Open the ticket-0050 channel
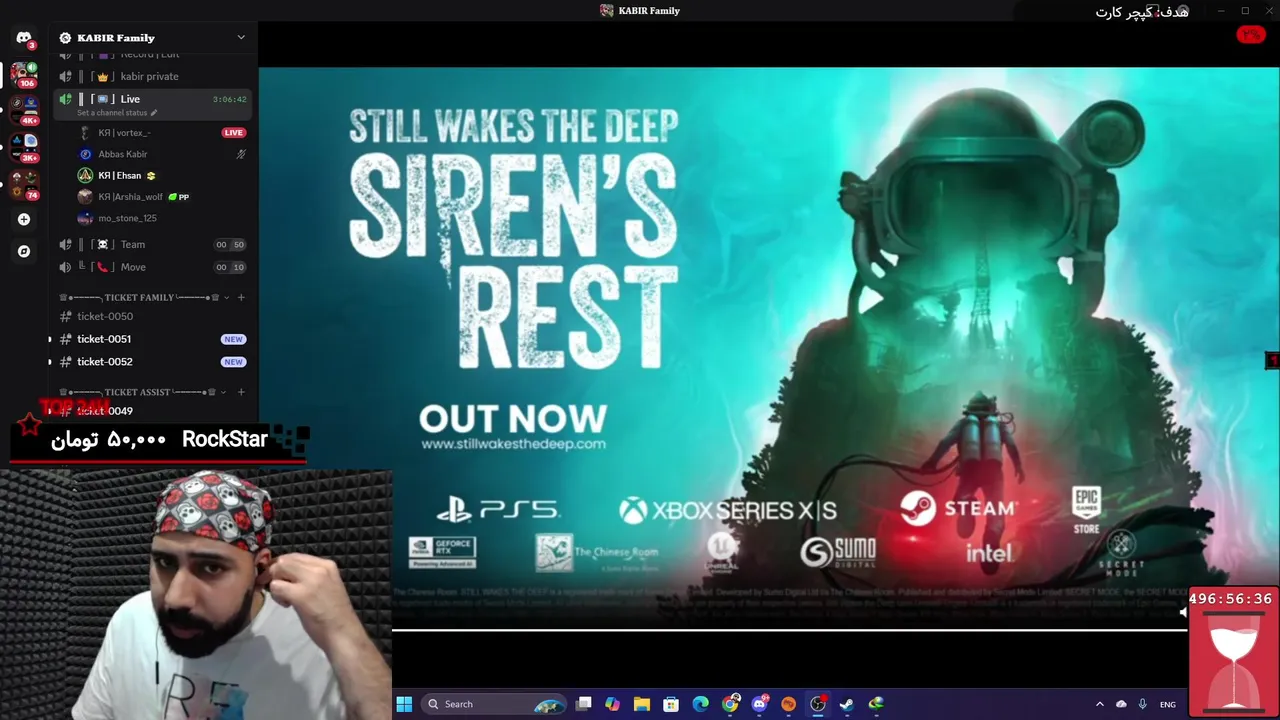 pyautogui.click(x=153, y=316)
